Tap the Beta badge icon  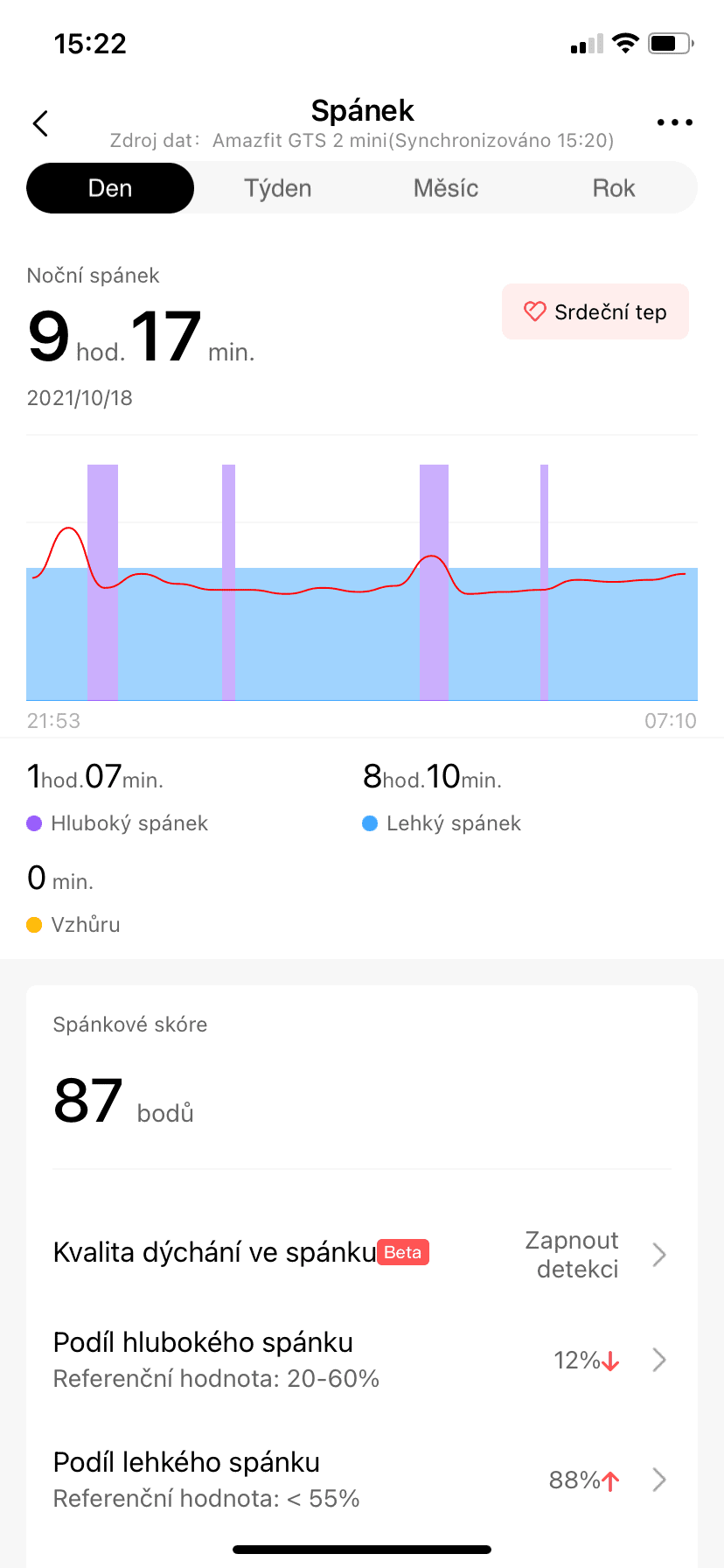(x=403, y=1252)
